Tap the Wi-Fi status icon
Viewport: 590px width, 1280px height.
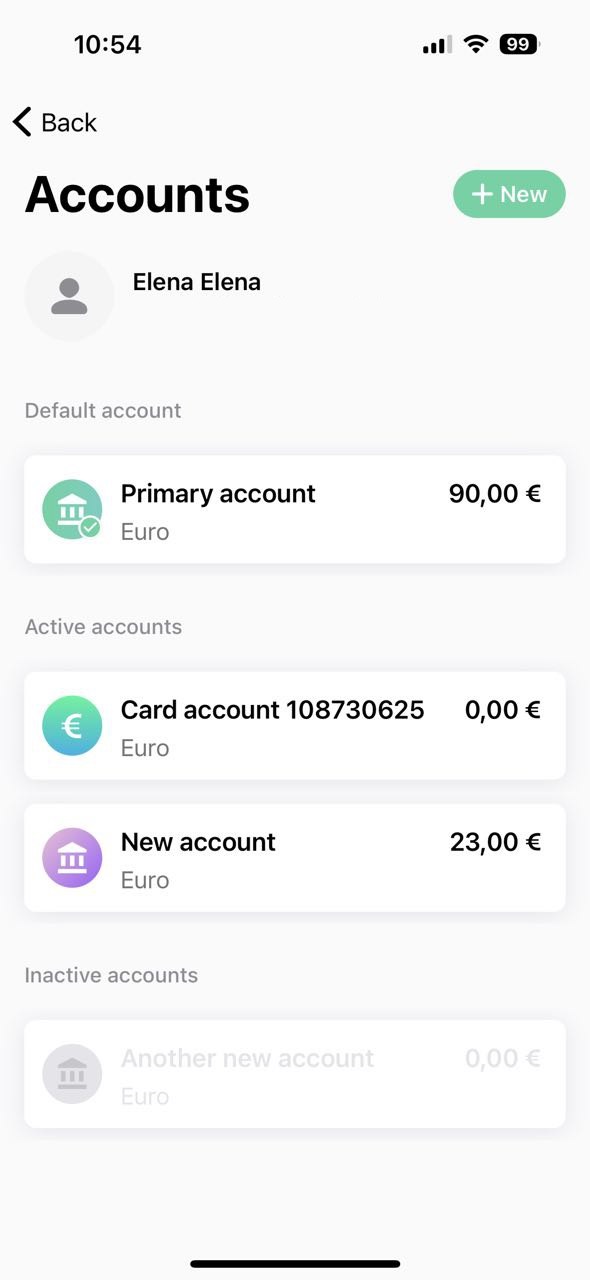[476, 44]
